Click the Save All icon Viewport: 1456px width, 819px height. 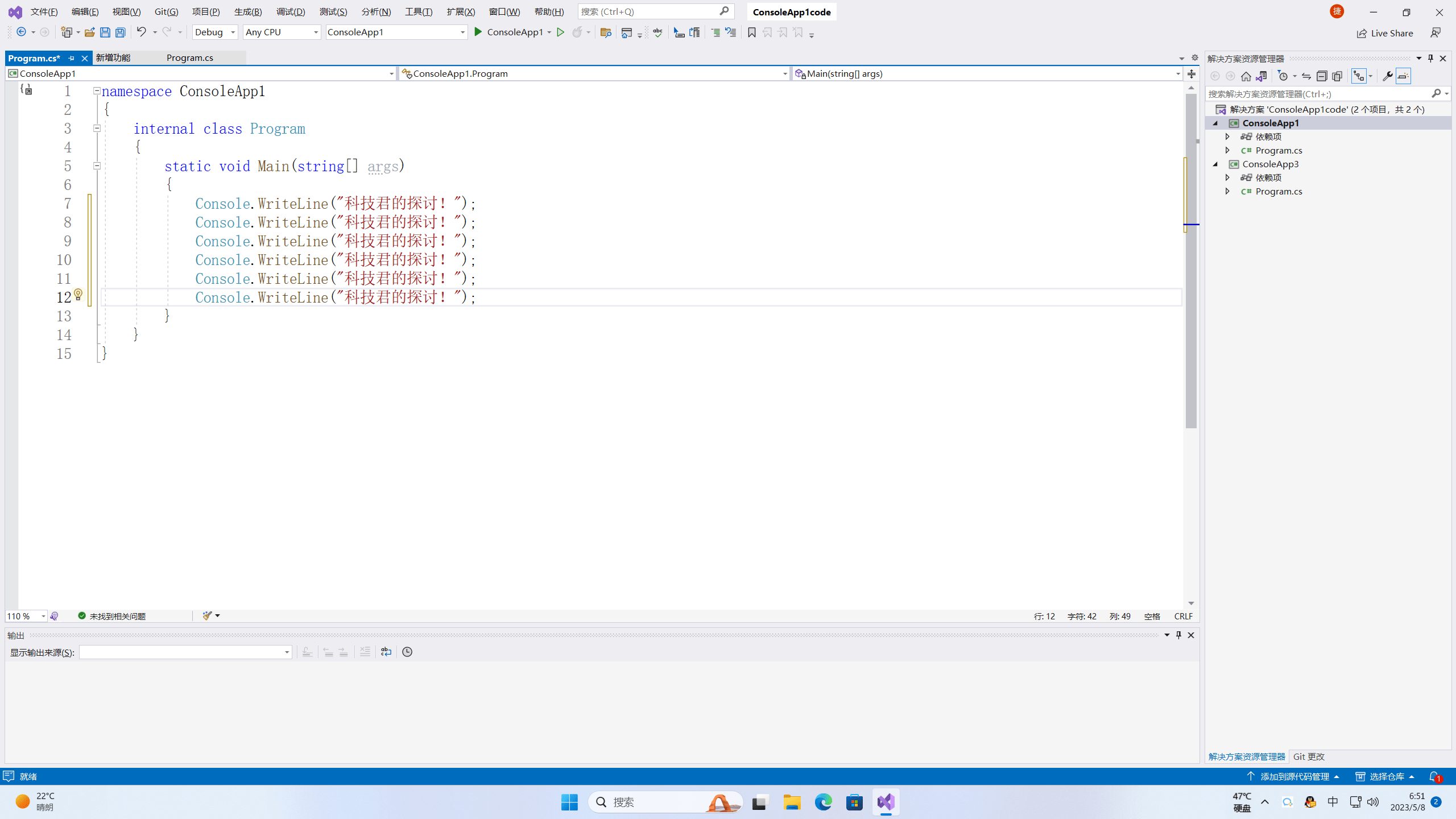tap(120, 32)
